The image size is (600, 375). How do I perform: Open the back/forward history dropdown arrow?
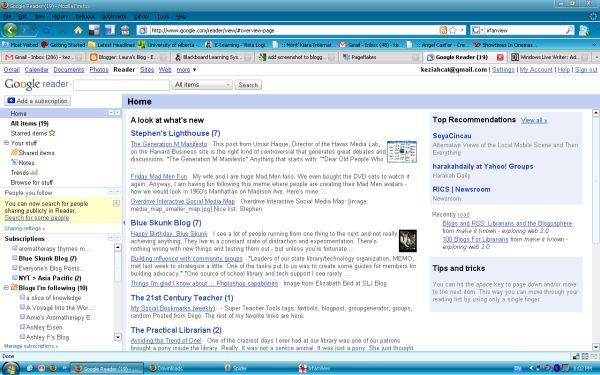coord(34,30)
